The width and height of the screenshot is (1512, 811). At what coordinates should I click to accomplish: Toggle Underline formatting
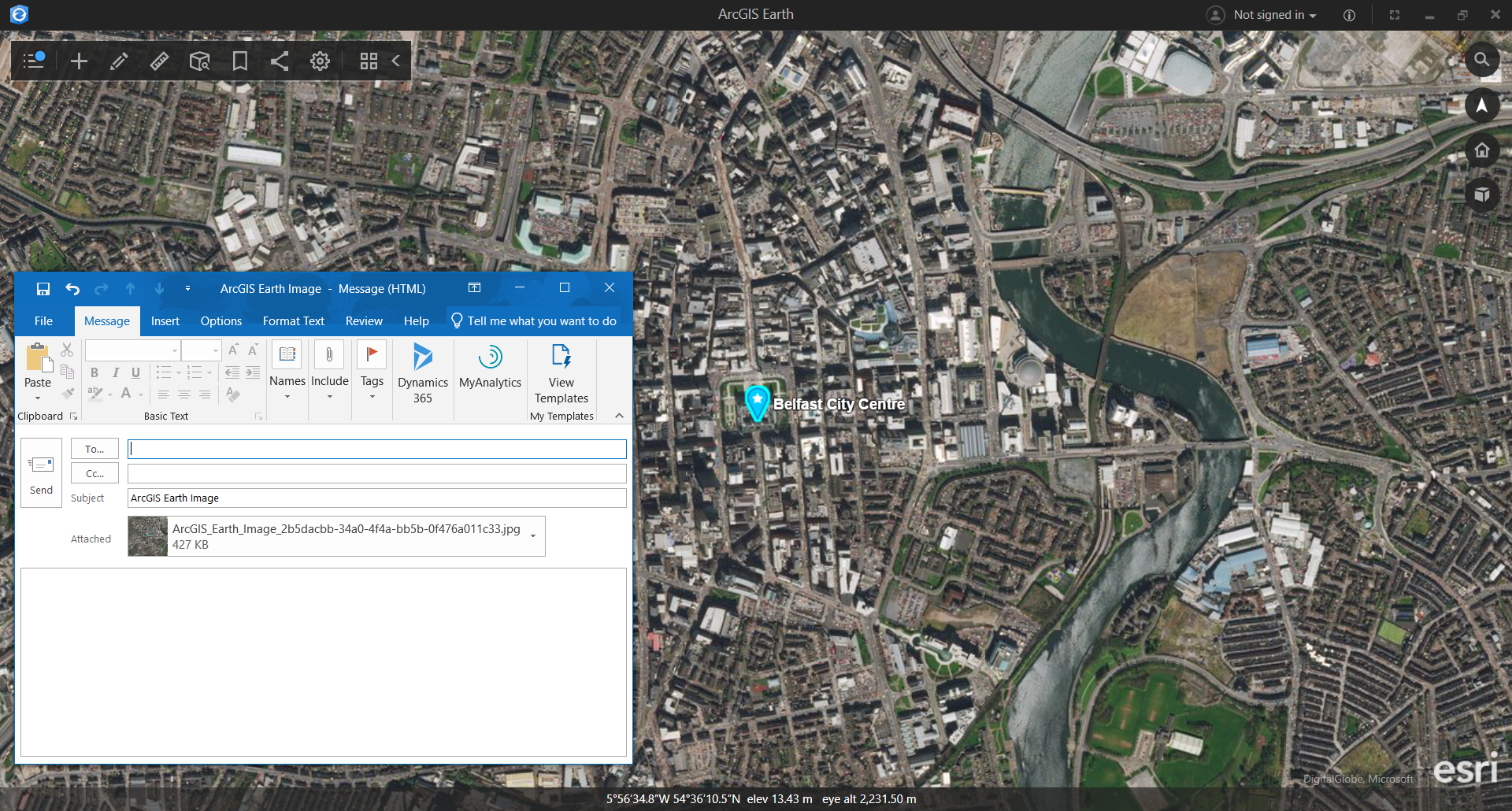[135, 372]
